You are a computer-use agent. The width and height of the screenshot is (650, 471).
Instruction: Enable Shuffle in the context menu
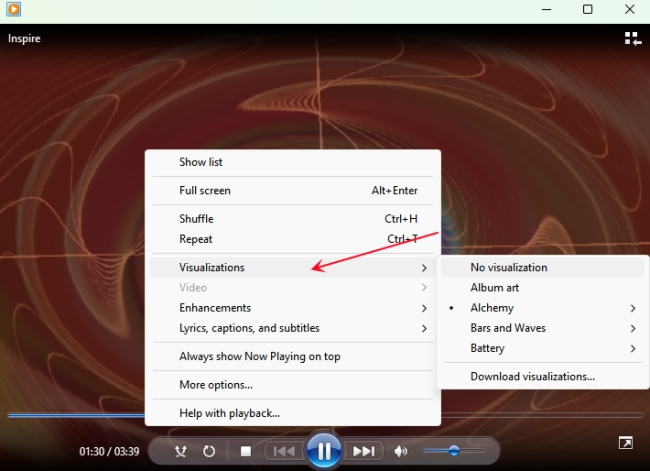pyautogui.click(x=293, y=219)
